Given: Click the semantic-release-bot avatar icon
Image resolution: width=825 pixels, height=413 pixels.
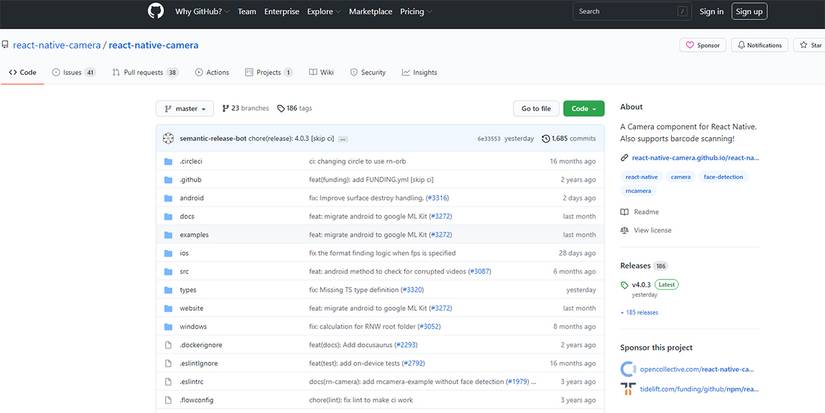Looking at the screenshot, I should [x=168, y=138].
